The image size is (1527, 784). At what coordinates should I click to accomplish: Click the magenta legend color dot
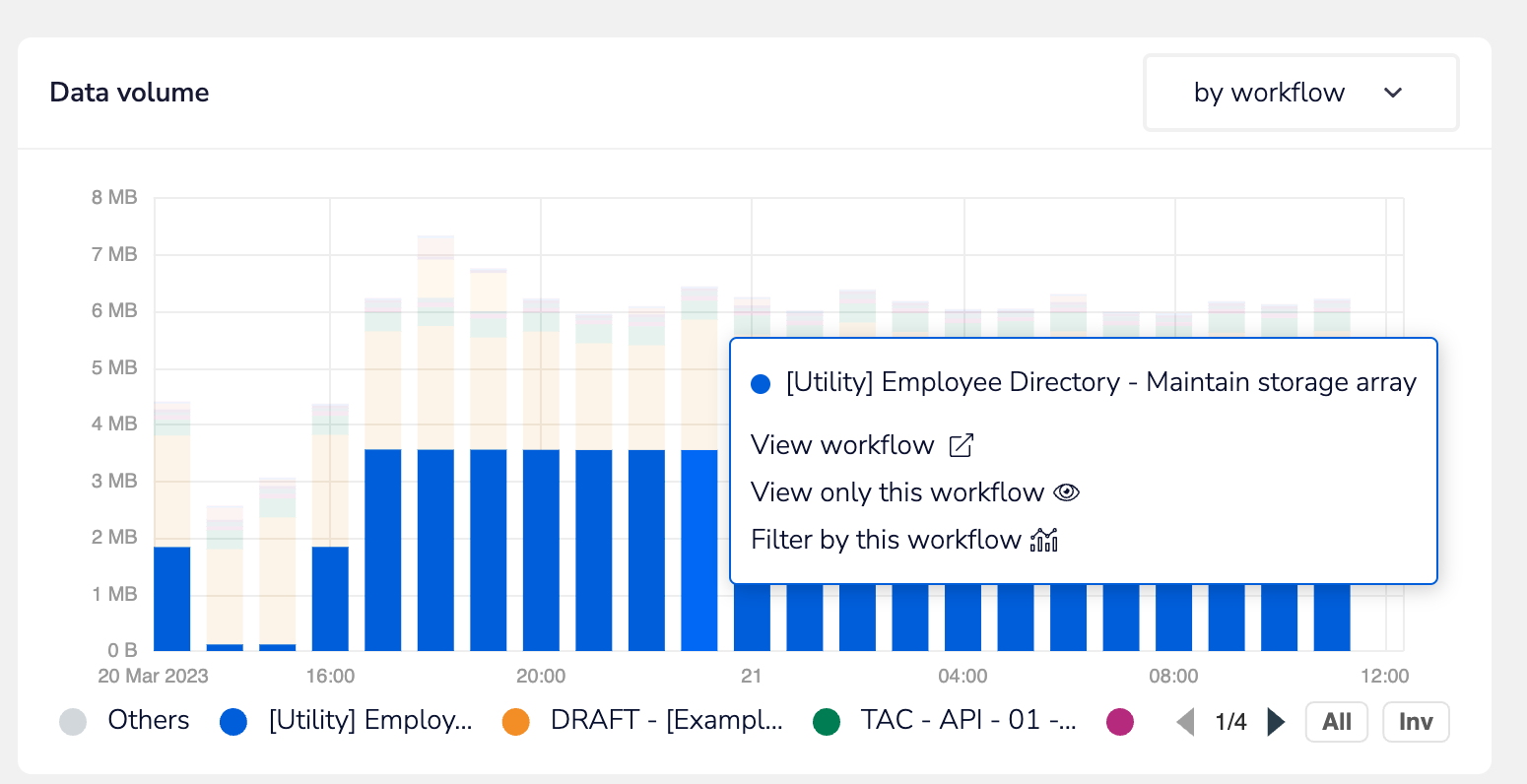(1120, 722)
